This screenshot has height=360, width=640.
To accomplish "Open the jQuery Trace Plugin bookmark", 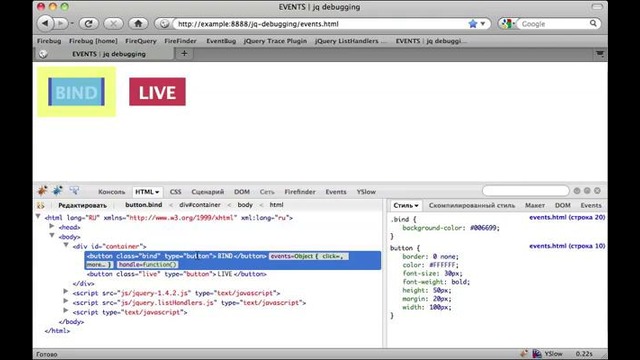I will [x=275, y=41].
